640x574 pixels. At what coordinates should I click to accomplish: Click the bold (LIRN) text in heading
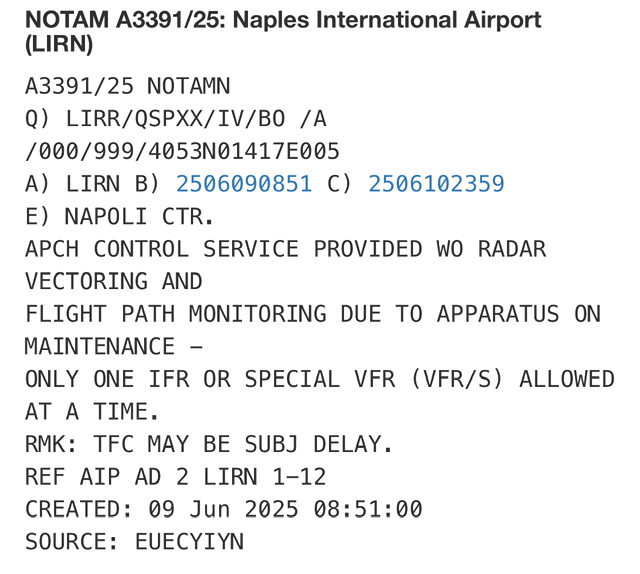(x=59, y=45)
